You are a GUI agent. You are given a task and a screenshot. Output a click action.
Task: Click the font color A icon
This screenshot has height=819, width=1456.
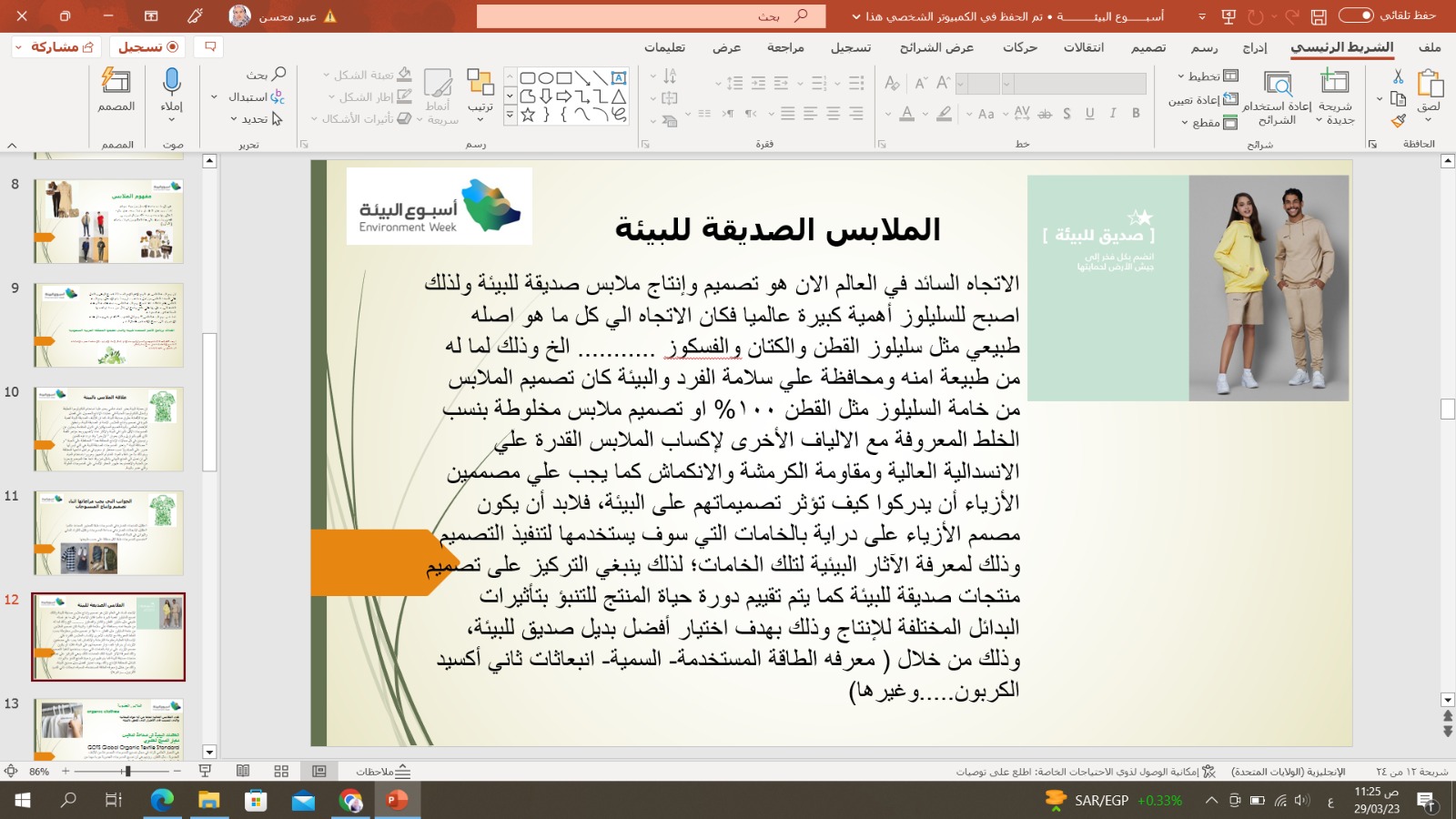906,114
